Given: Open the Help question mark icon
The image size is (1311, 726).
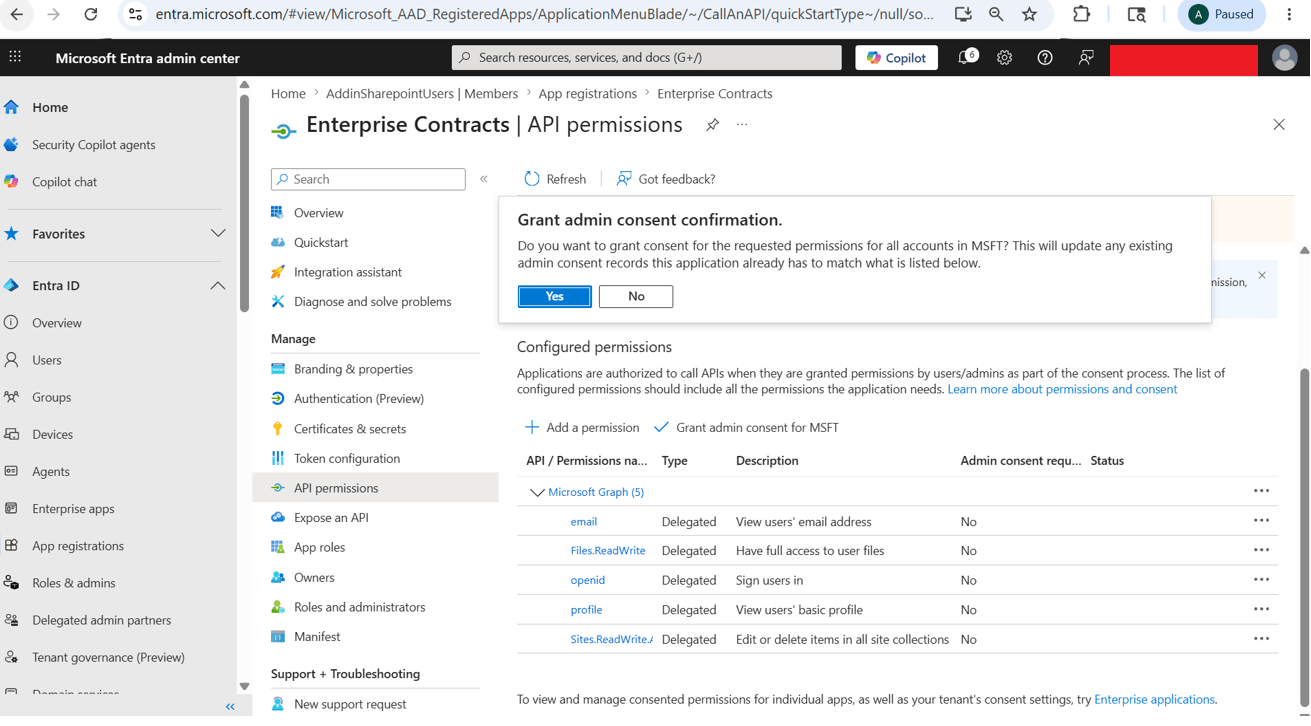Looking at the screenshot, I should pos(1044,58).
